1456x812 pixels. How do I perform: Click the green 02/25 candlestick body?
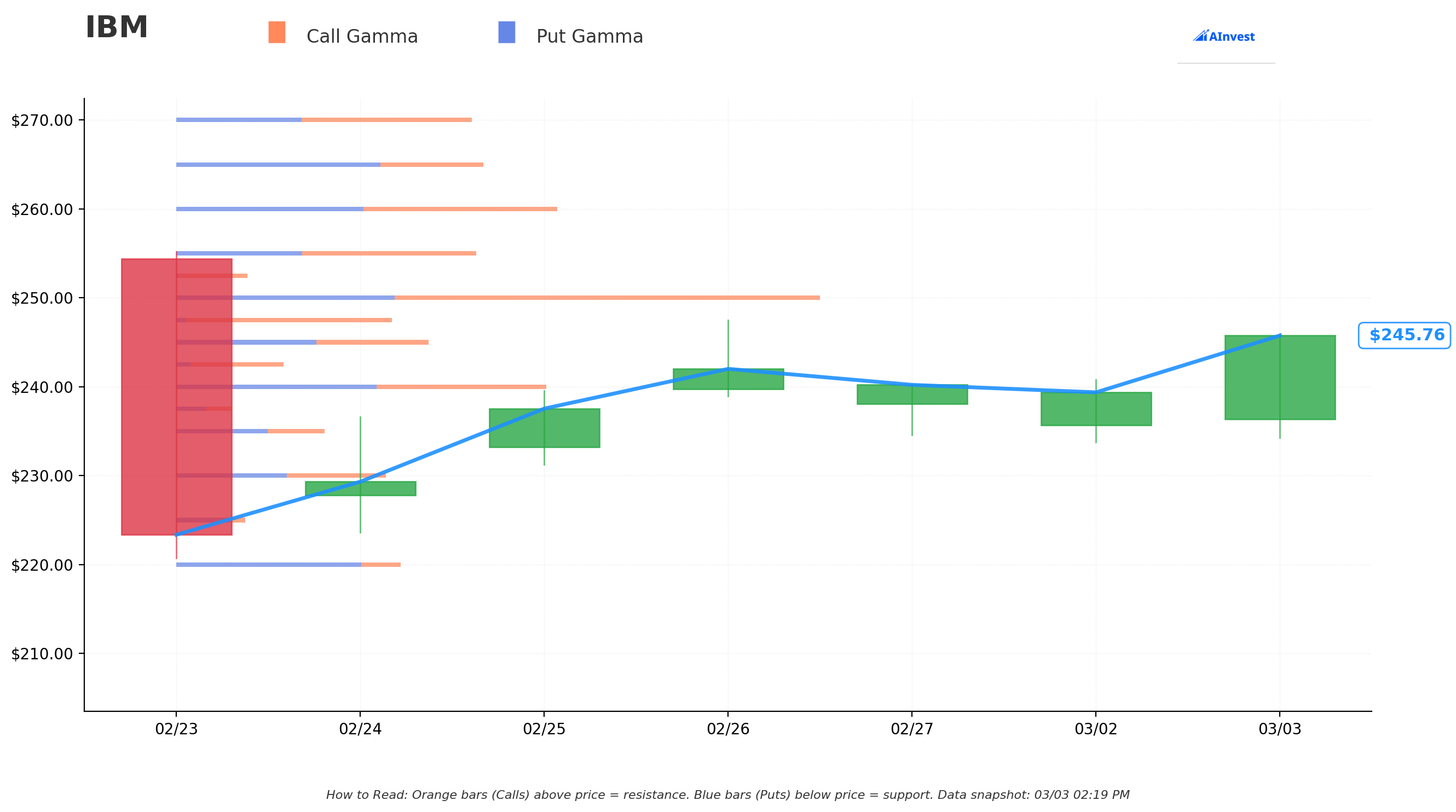pos(544,428)
